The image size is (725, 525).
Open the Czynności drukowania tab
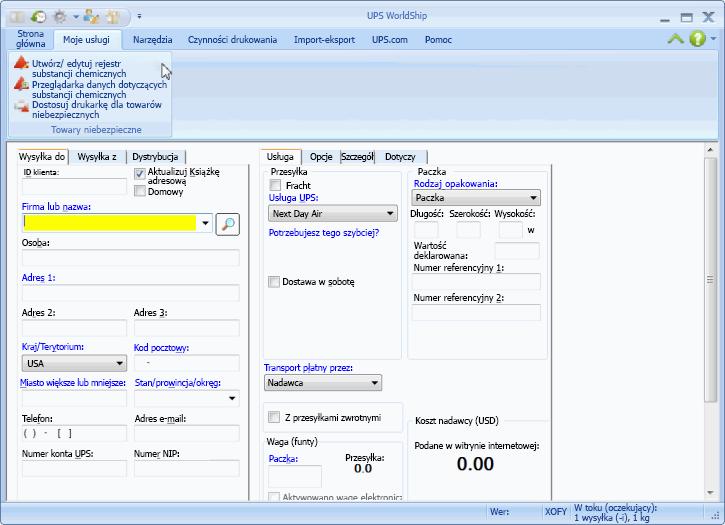pos(232,40)
